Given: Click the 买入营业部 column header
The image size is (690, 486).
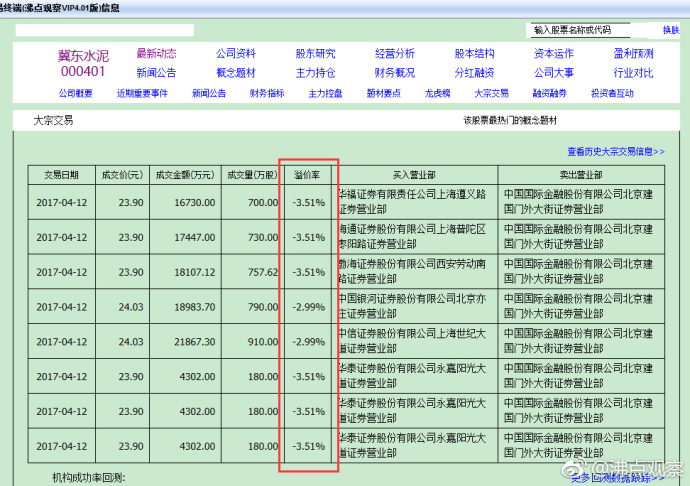Looking at the screenshot, I should pos(414,175).
